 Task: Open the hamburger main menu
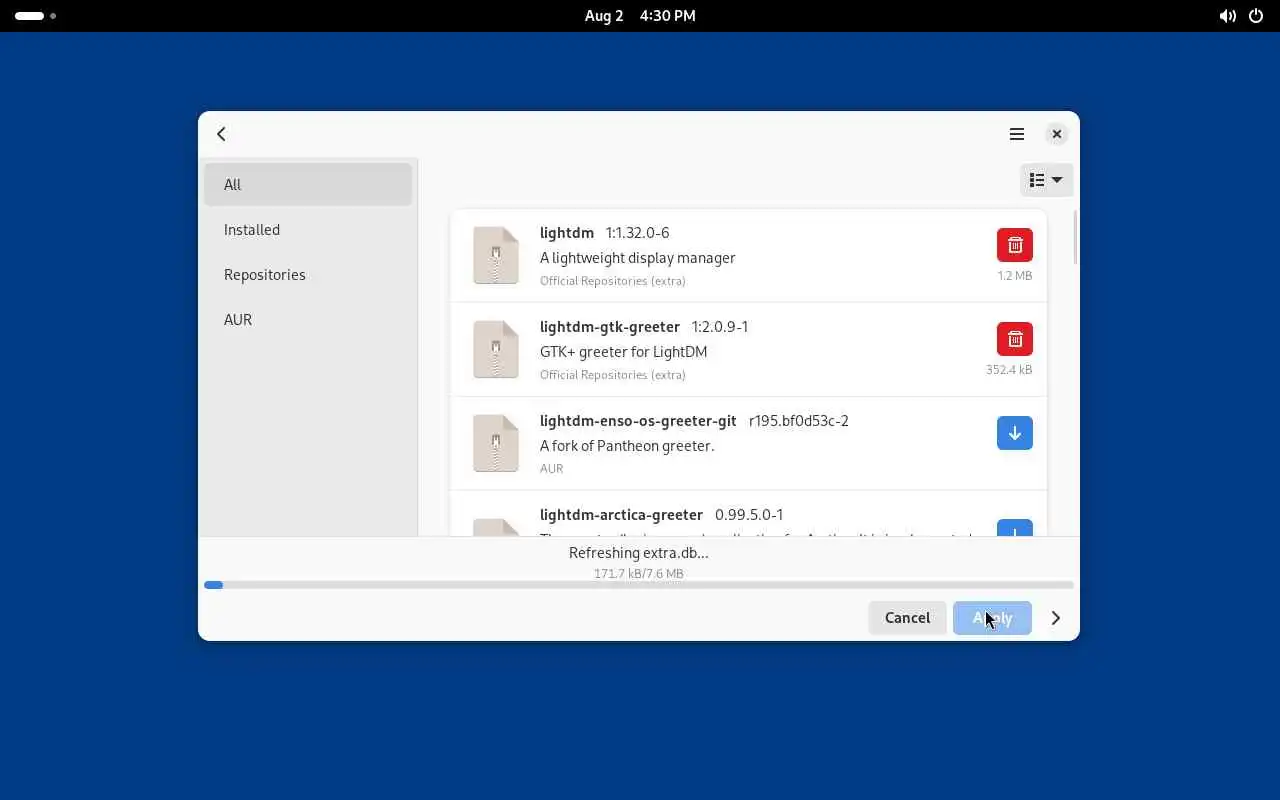click(x=1017, y=134)
